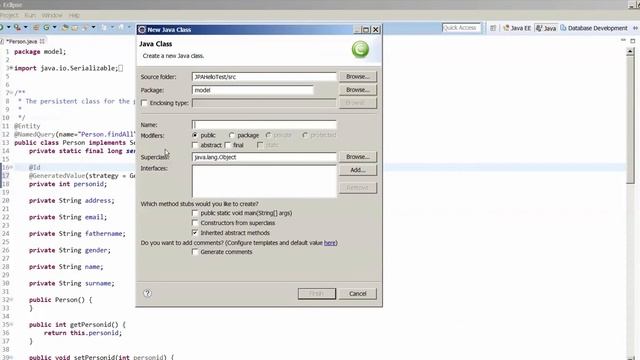Click the Add... interfaces button
Viewport: 640px width, 360px height.
click(358, 170)
